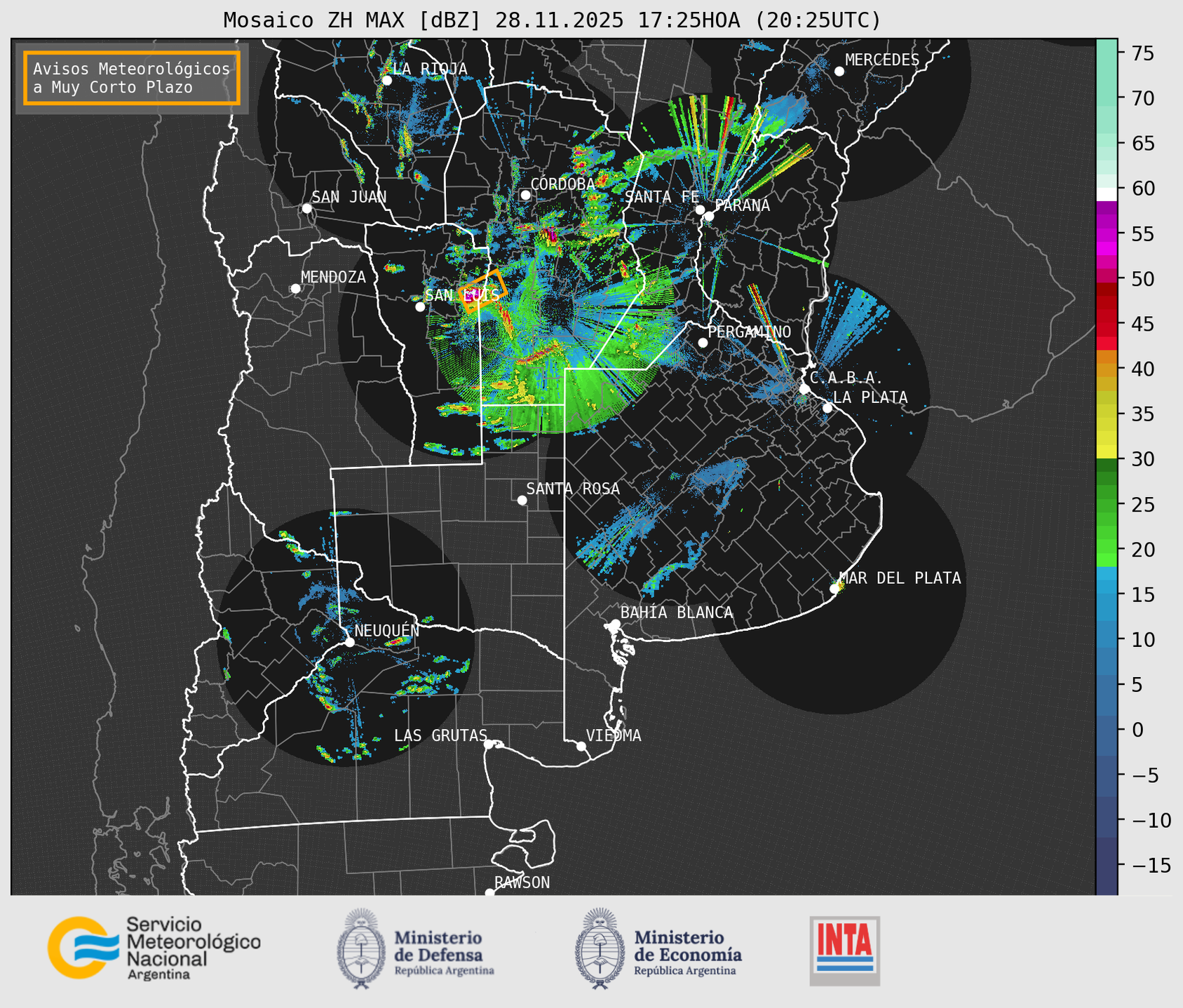Click the MERCEDES label text
This screenshot has width=1183, height=1008.
[882, 60]
